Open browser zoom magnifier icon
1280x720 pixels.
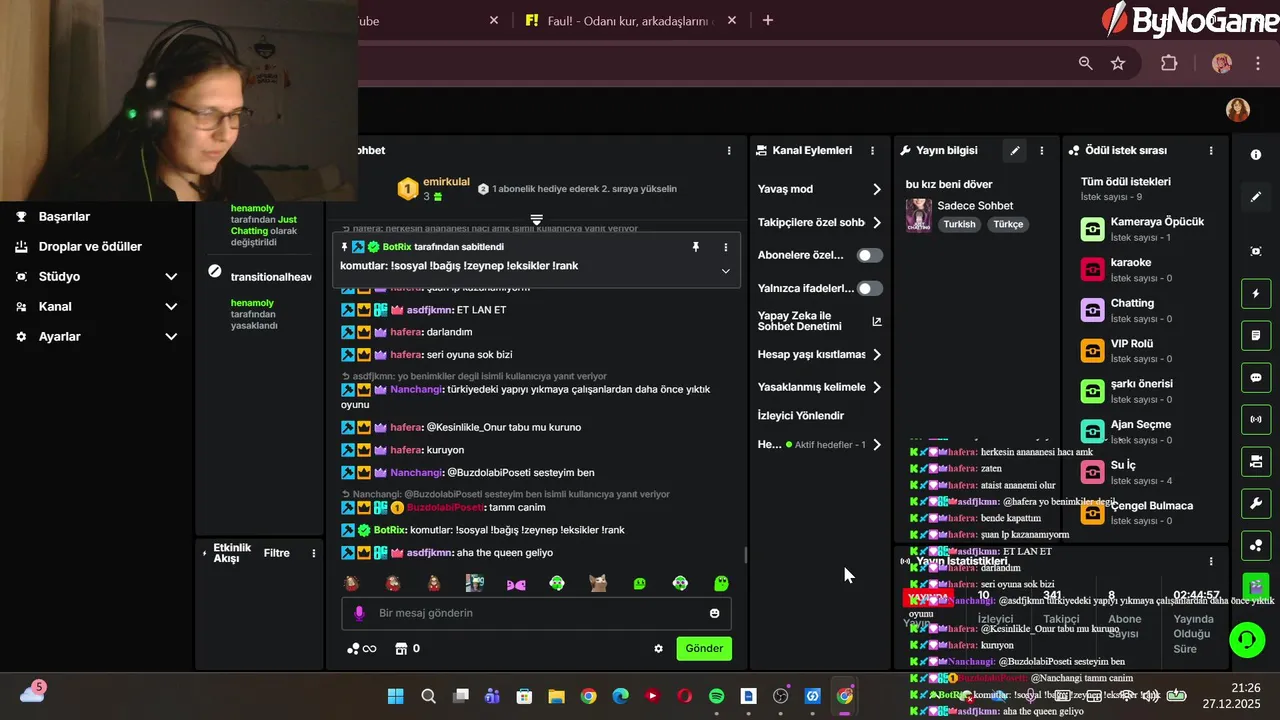(1085, 63)
